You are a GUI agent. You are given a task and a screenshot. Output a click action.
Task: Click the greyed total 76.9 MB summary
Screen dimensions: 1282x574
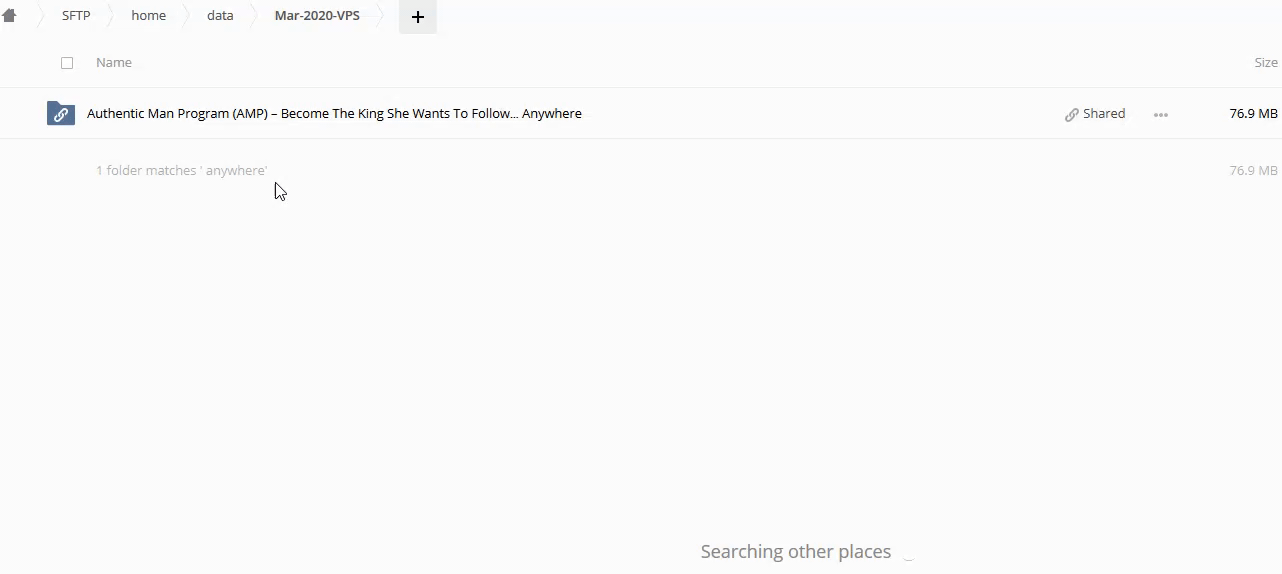(1253, 171)
